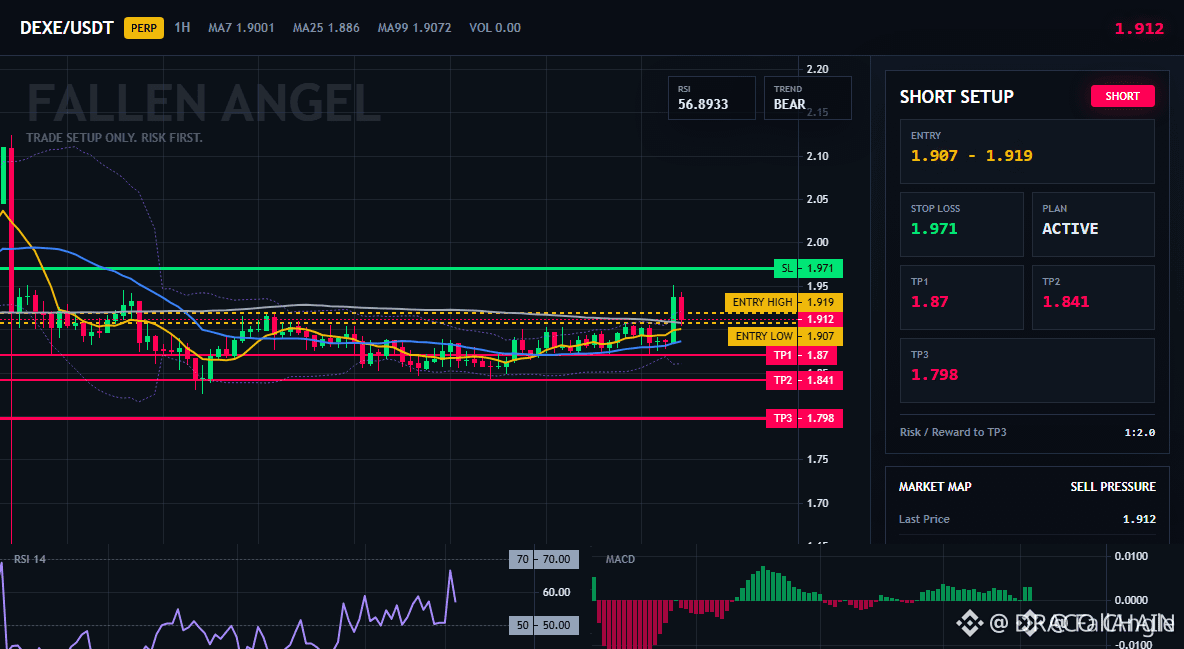Viewport: 1184px width, 649px height.
Task: Click the MA25 1.886 indicator label
Action: click(x=326, y=28)
